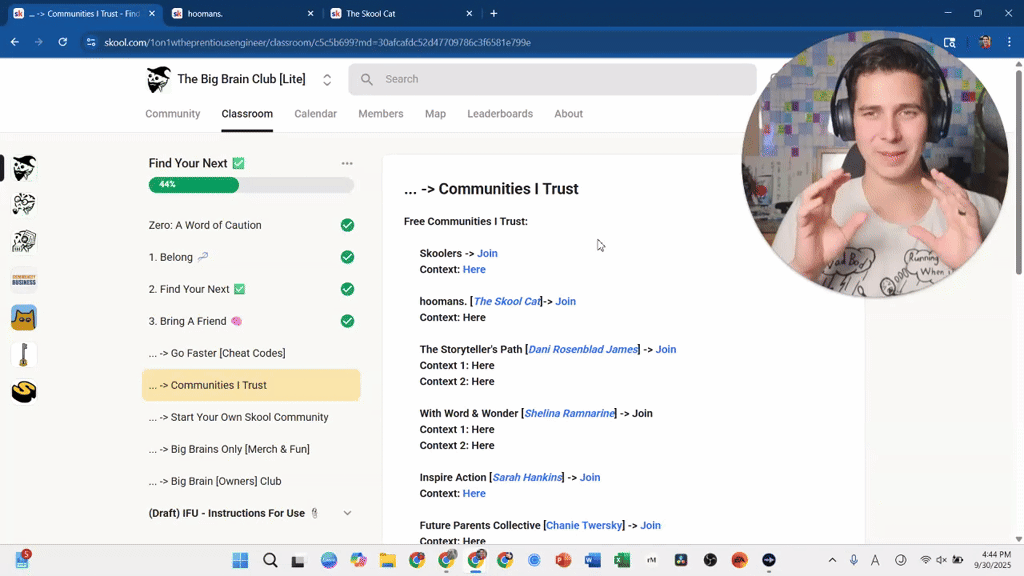Image resolution: width=1024 pixels, height=576 pixels.
Task: Open the Windows Start menu
Action: [240, 560]
